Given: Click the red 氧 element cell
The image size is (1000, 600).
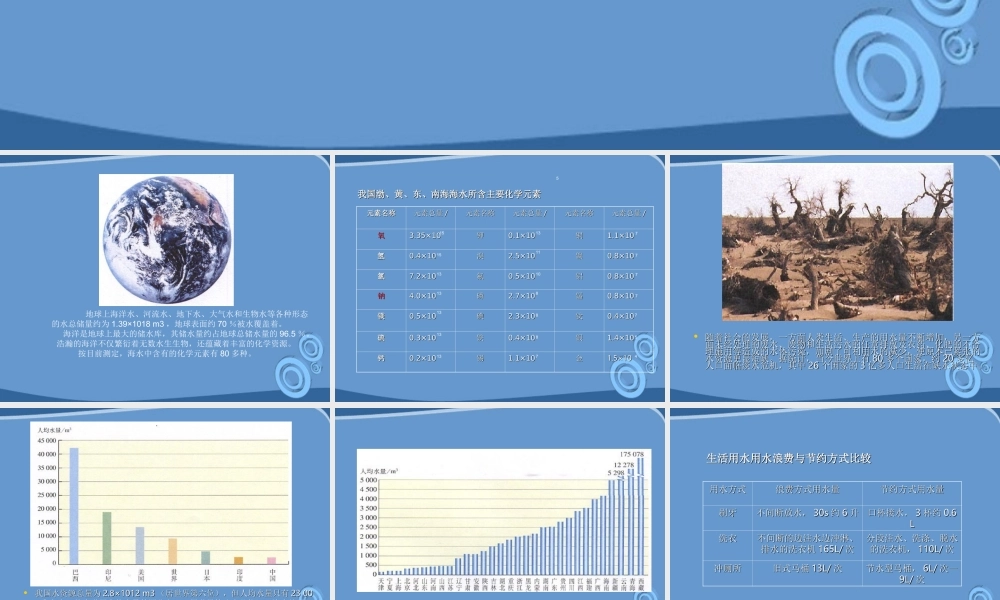Looking at the screenshot, I should [381, 235].
